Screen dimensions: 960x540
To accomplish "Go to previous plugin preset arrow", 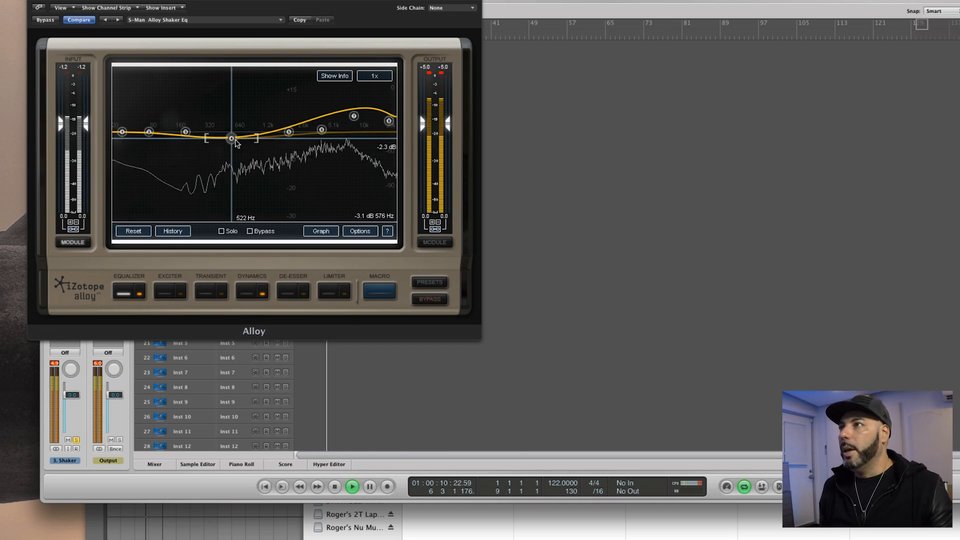I will (x=105, y=20).
